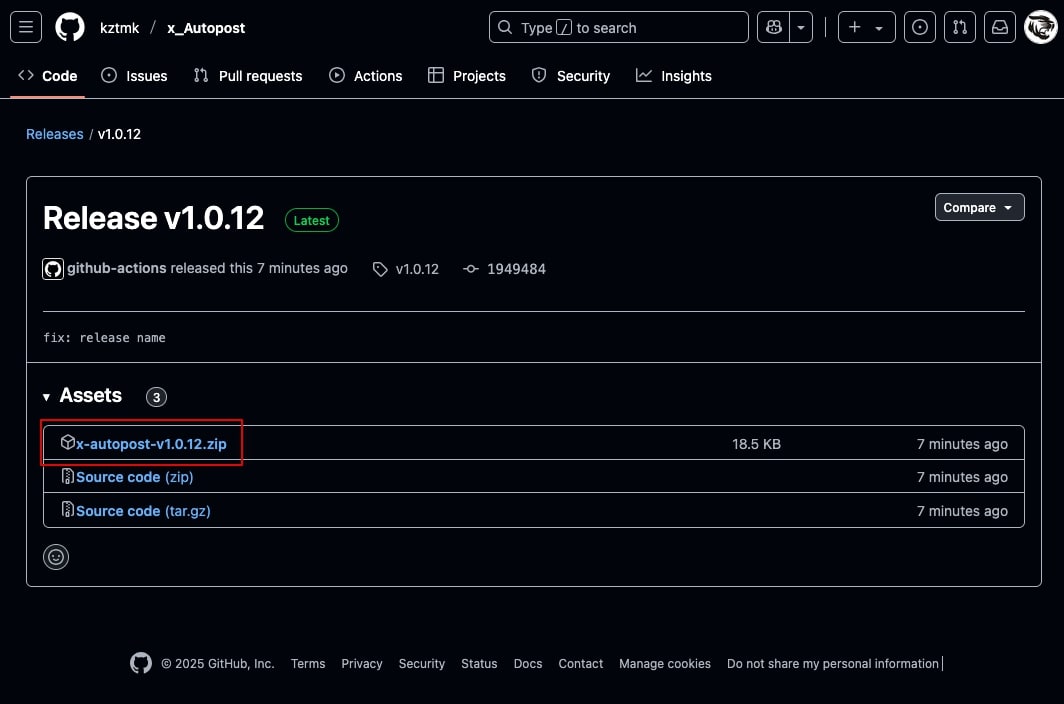Click the package icon for x-autopost-v1.0.12.zip
The height and width of the screenshot is (704, 1064).
click(x=67, y=443)
